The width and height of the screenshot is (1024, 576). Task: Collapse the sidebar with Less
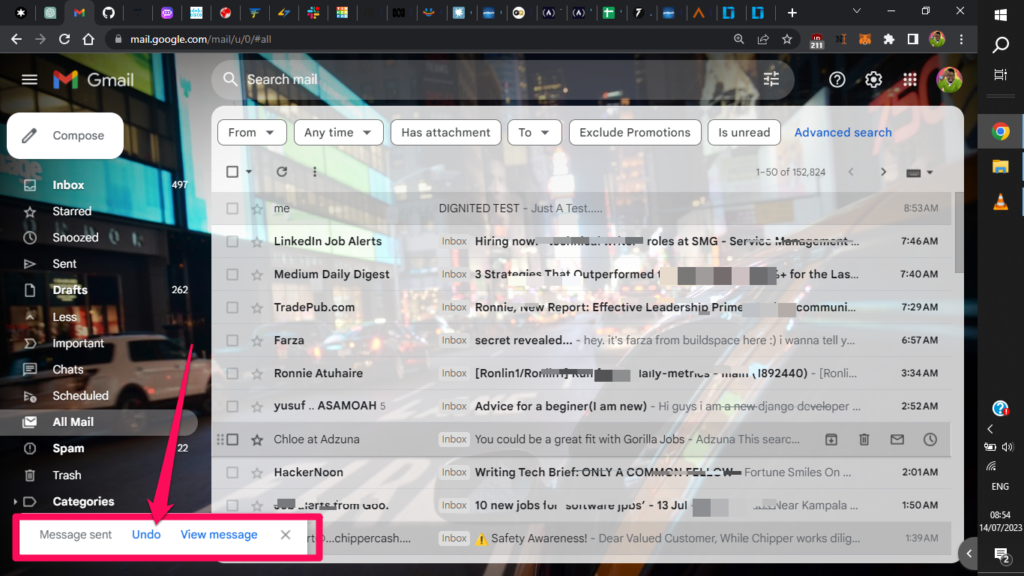click(x=64, y=317)
